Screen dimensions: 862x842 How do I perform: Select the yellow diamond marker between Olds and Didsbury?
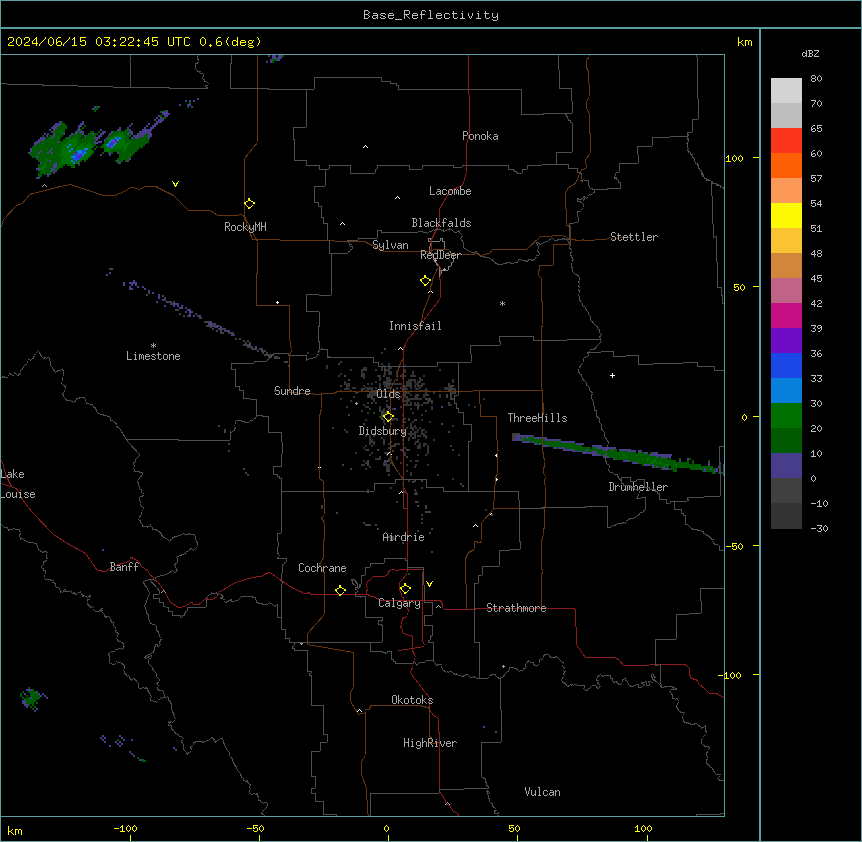tap(388, 417)
